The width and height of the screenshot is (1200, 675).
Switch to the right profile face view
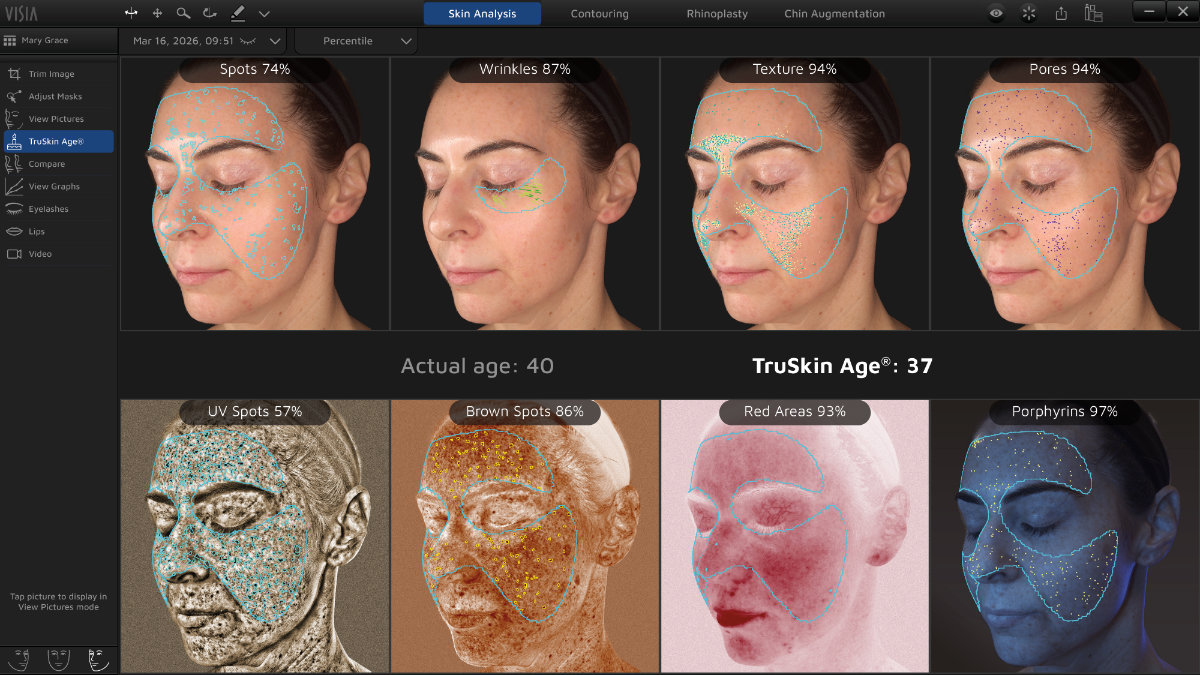98,659
